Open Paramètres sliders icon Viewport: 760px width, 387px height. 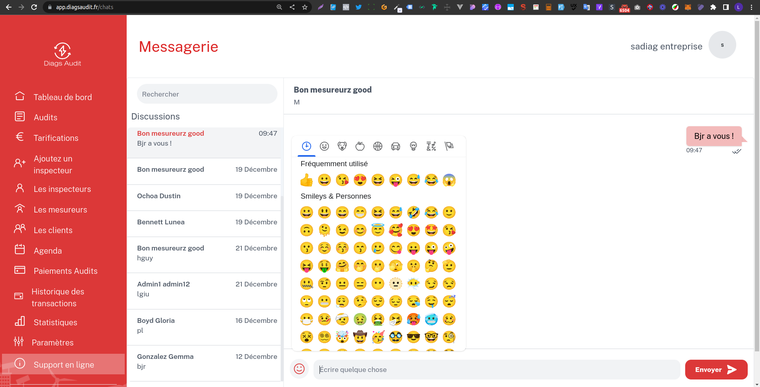[18, 341]
